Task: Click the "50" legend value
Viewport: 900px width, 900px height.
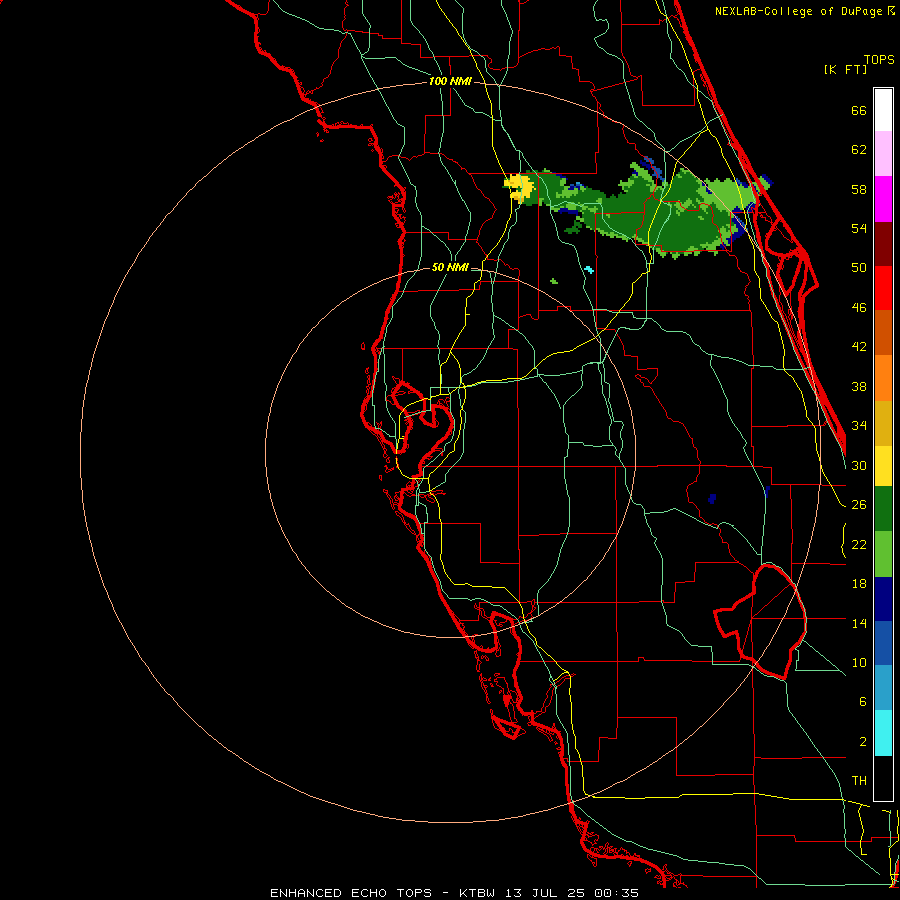Action: click(859, 268)
